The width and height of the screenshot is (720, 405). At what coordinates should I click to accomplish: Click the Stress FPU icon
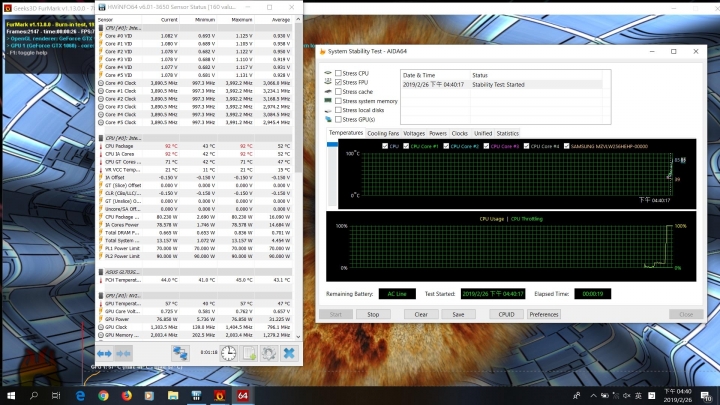click(328, 82)
